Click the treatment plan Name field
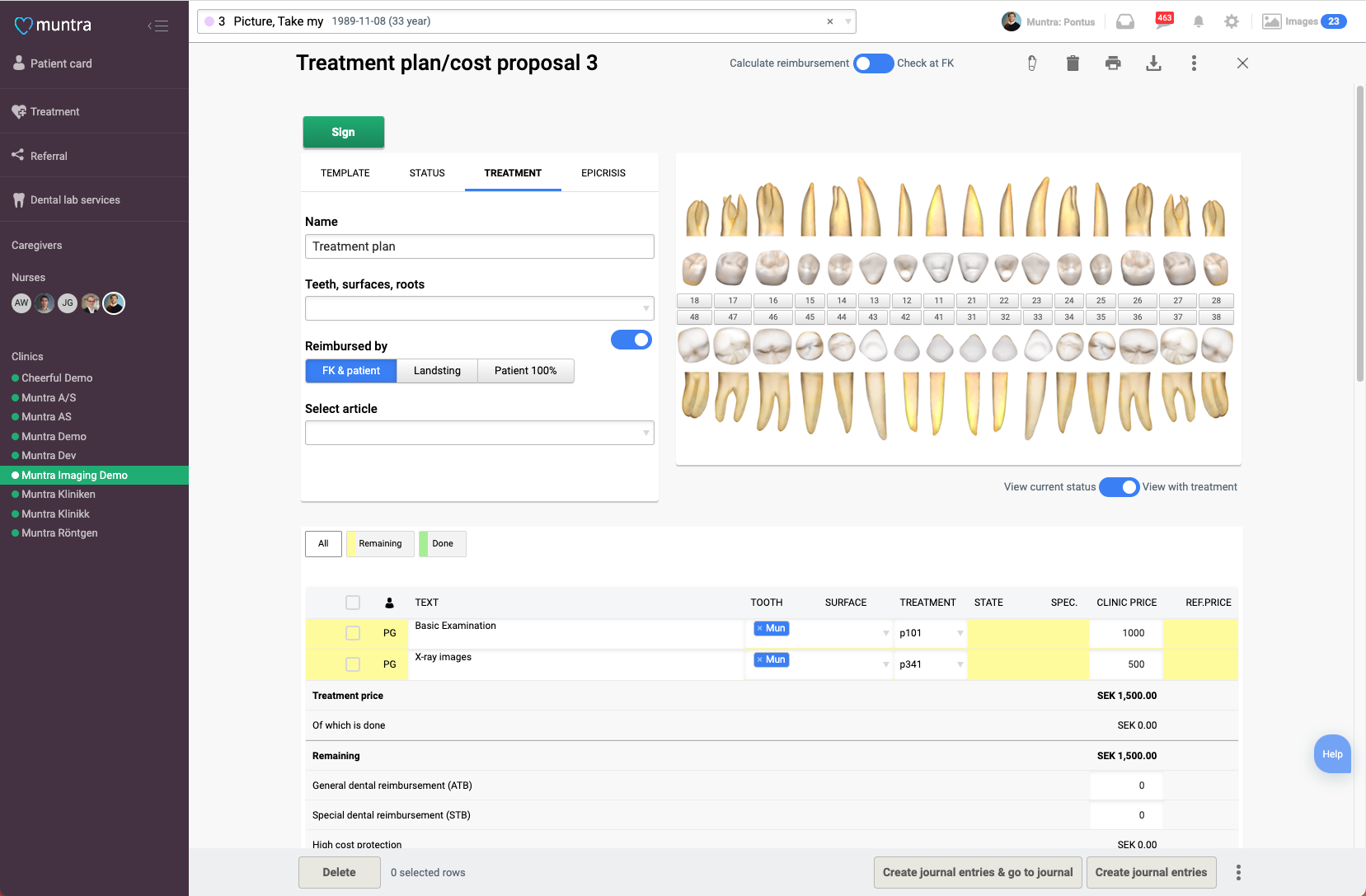The image size is (1366, 896). [479, 246]
